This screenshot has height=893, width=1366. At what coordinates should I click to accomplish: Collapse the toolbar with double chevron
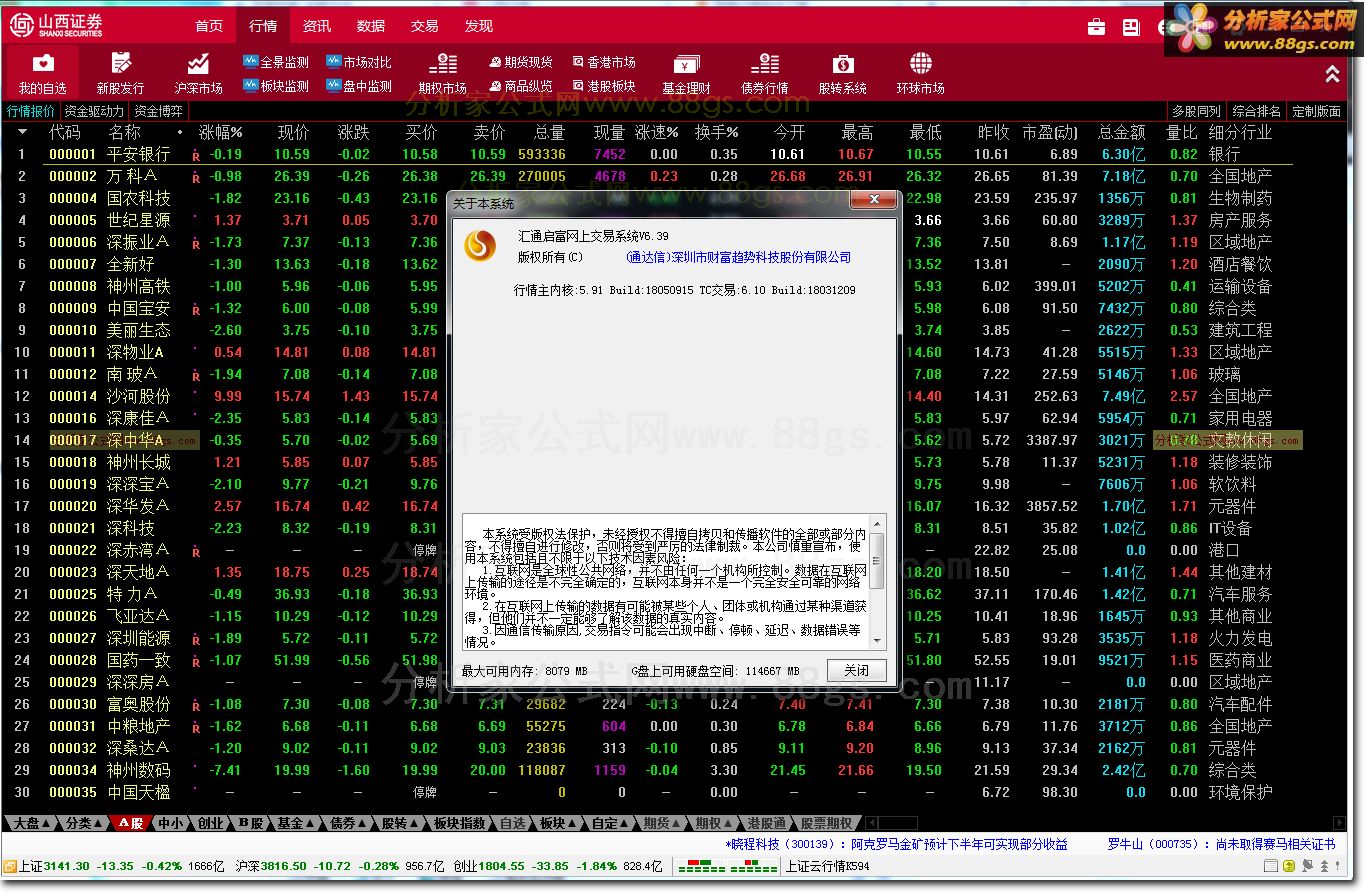(1332, 74)
